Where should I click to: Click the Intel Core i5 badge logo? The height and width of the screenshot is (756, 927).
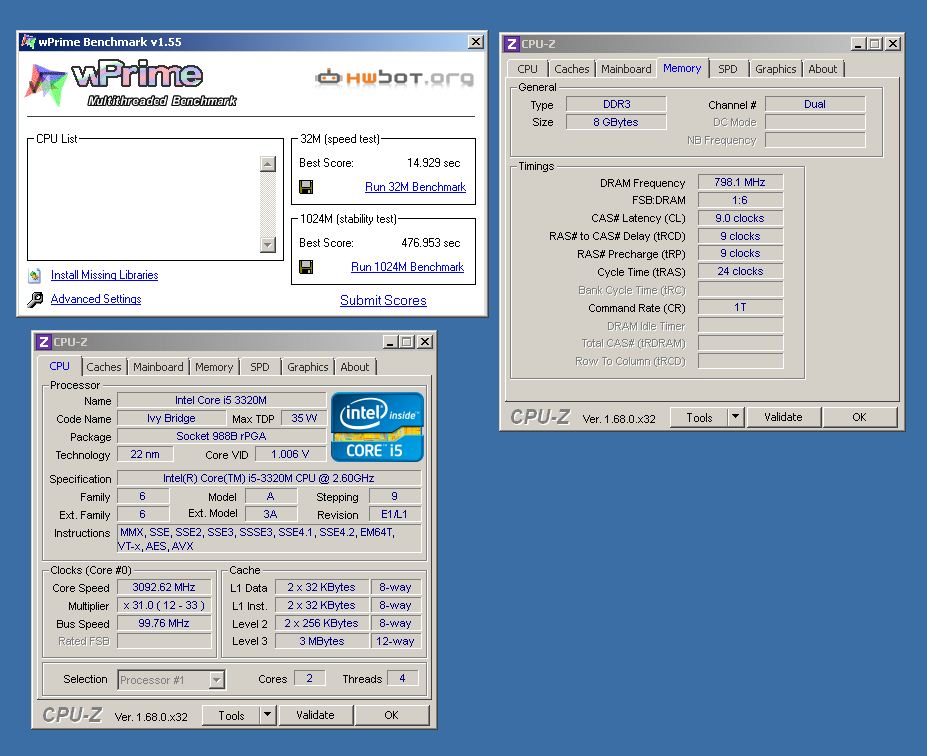377,427
